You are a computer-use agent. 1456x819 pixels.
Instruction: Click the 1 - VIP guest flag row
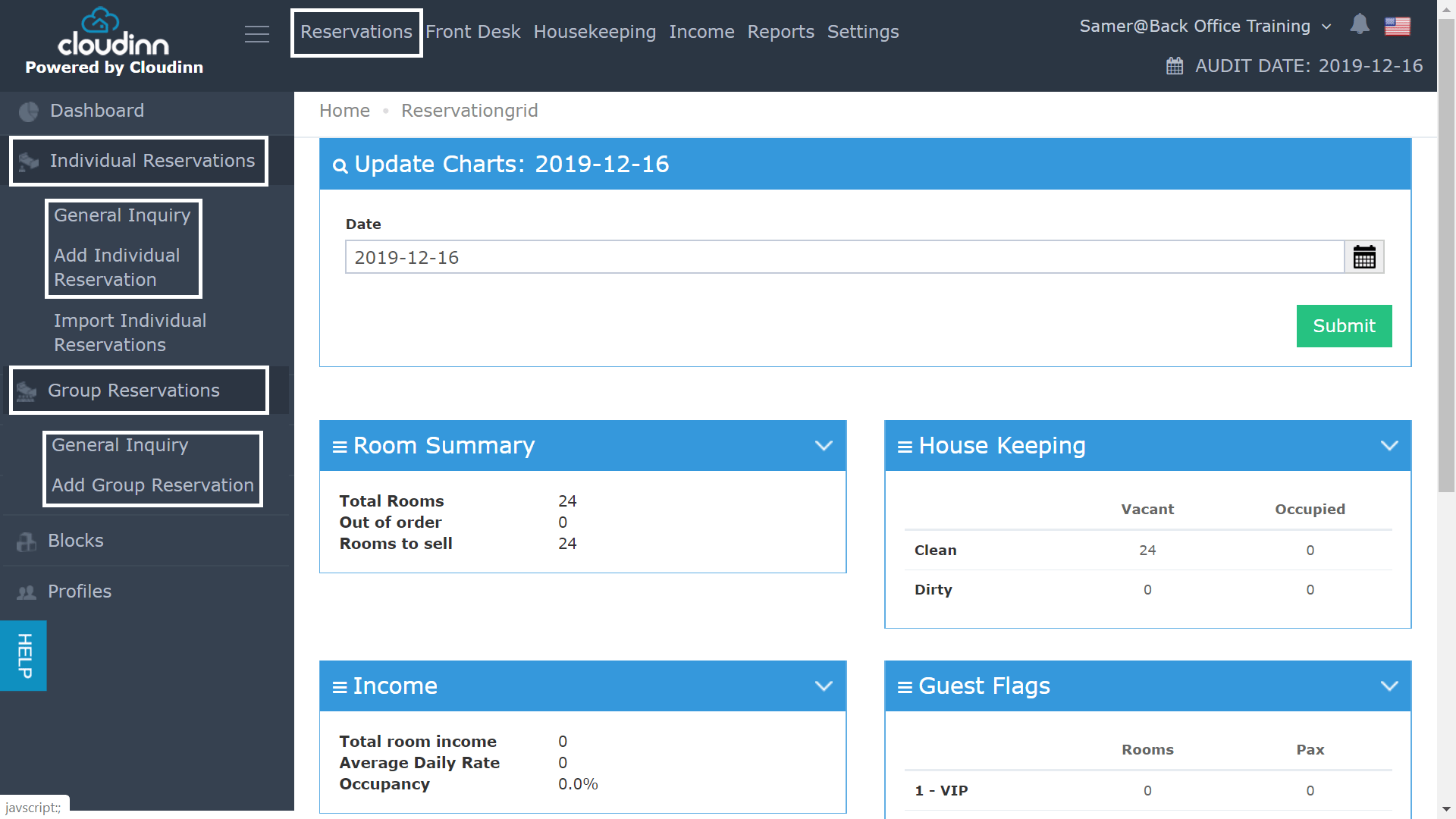(x=1148, y=791)
